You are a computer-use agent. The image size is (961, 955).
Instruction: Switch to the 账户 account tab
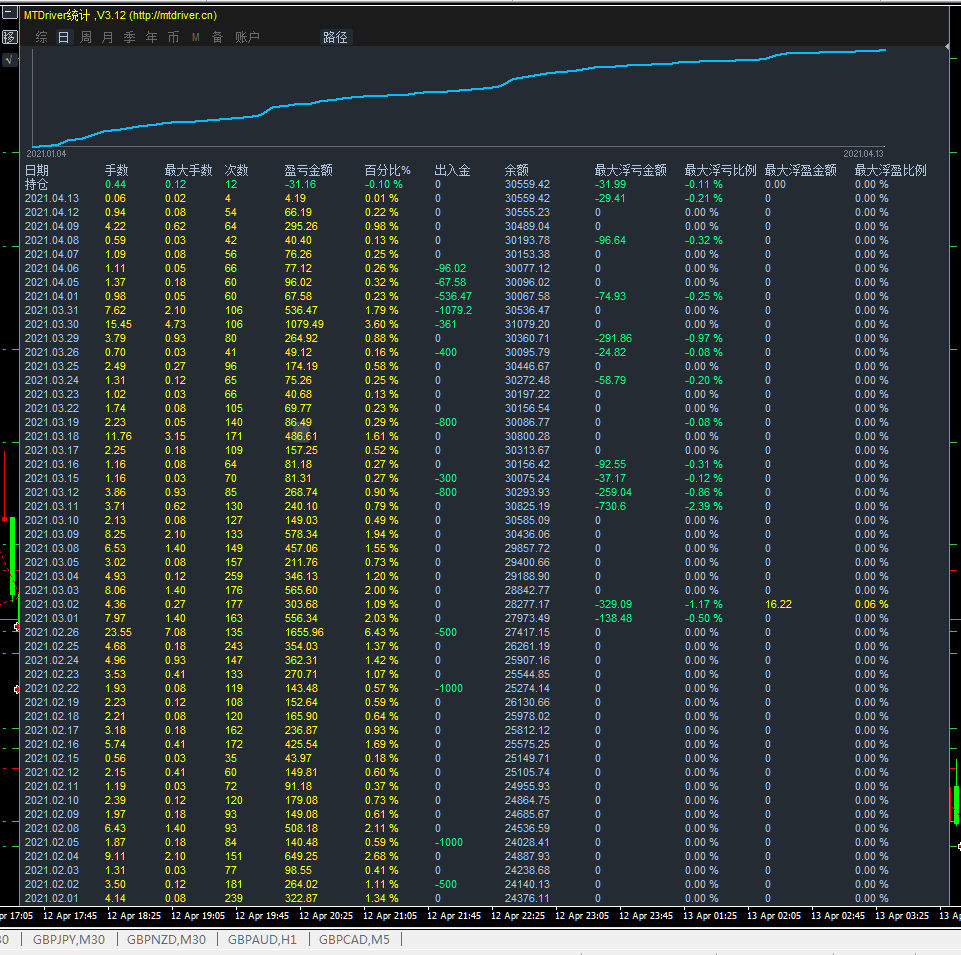coord(247,37)
